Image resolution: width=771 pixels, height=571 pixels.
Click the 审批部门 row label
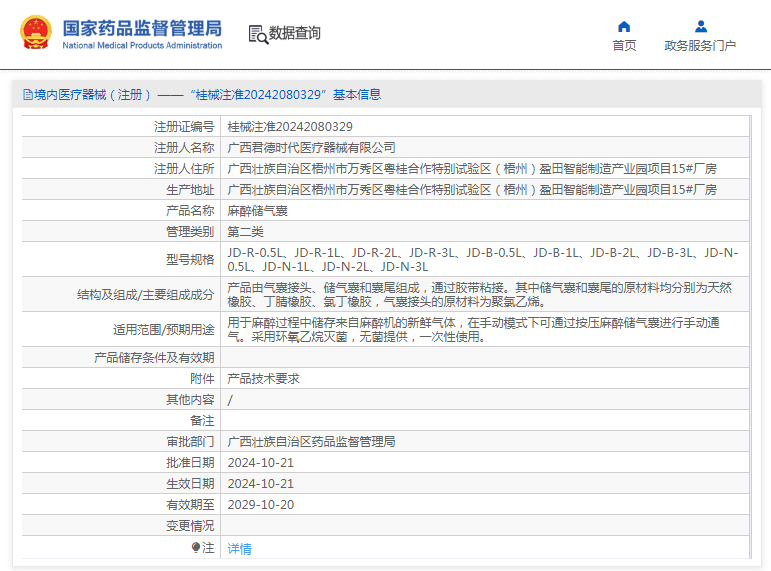pyautogui.click(x=190, y=442)
